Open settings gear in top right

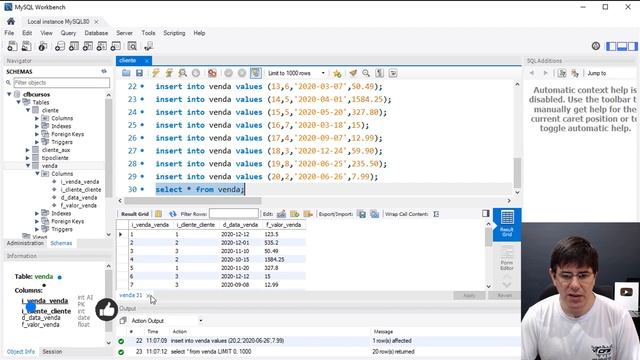coord(596,46)
